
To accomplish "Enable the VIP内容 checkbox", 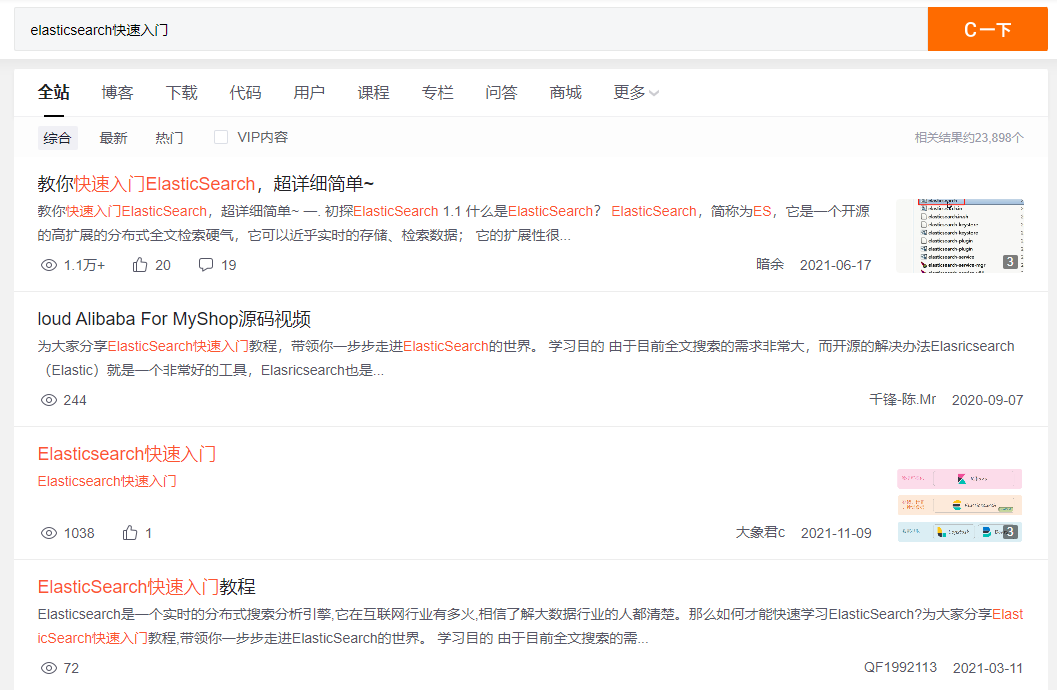I will (220, 137).
